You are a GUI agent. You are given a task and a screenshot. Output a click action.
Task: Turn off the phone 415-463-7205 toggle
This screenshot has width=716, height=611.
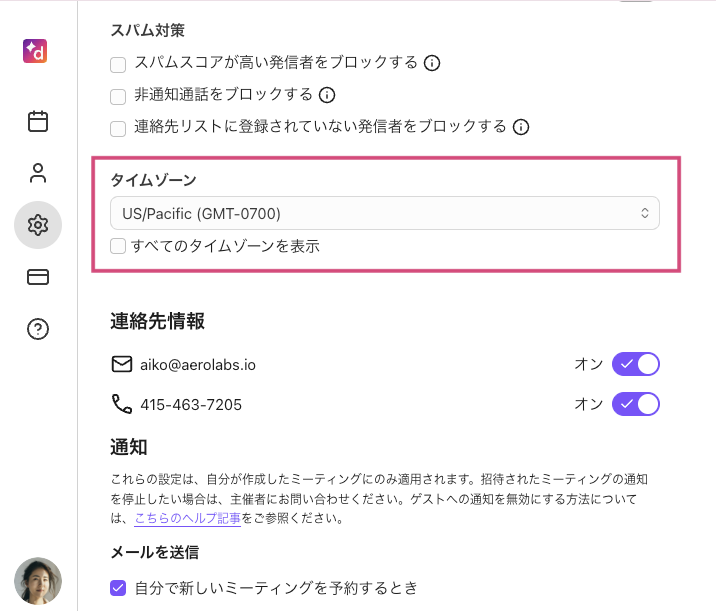pyautogui.click(x=636, y=404)
